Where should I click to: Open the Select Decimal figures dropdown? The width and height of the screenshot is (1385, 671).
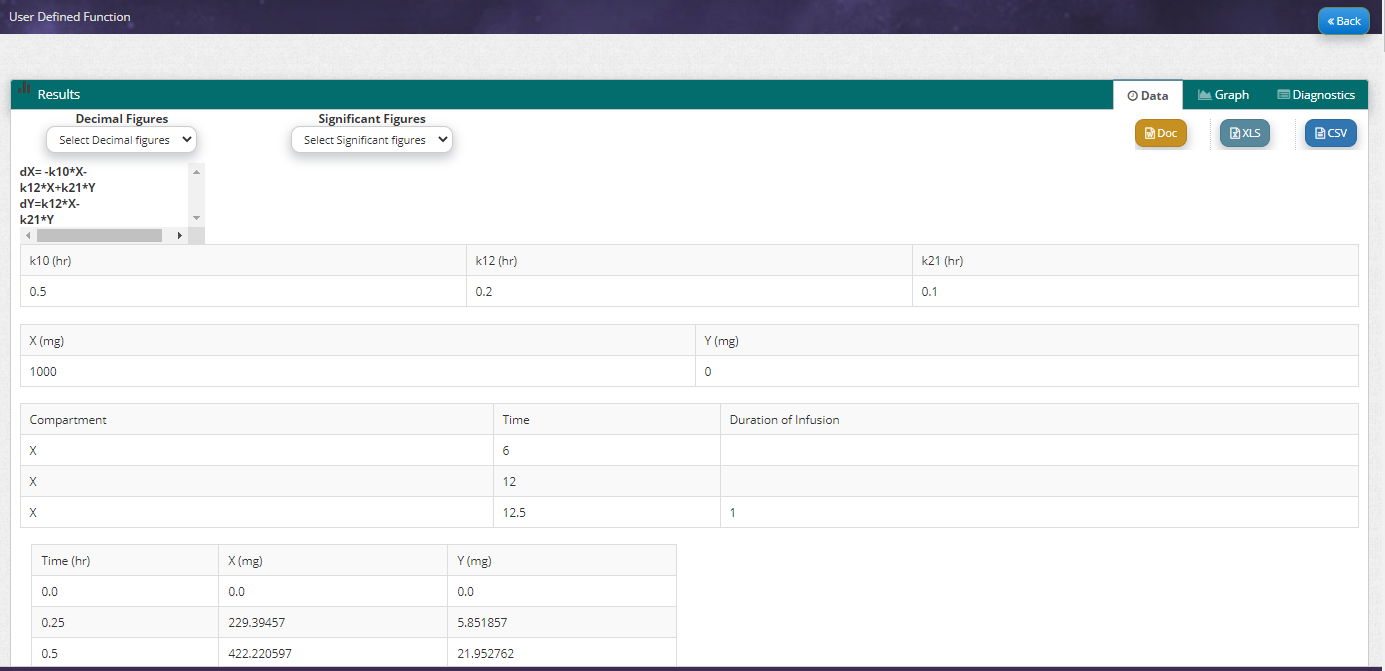tap(122, 140)
